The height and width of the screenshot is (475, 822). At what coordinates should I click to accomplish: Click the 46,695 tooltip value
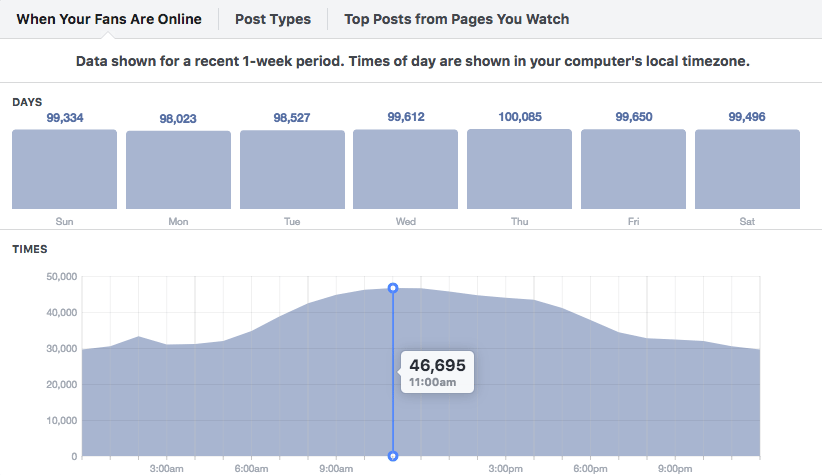(437, 365)
